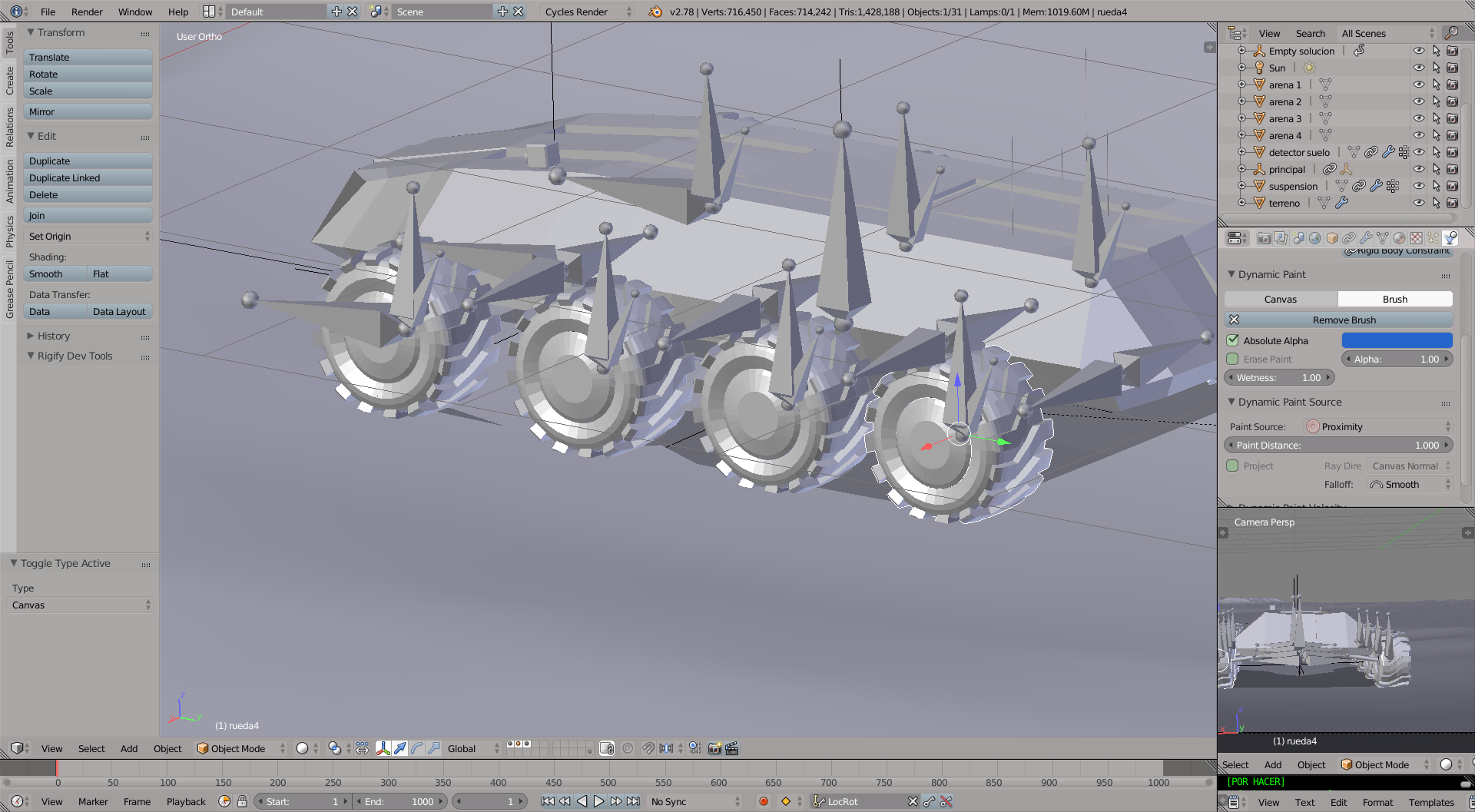Enable the rotate manipulator arc icon
This screenshot has width=1475, height=812.
click(x=417, y=748)
